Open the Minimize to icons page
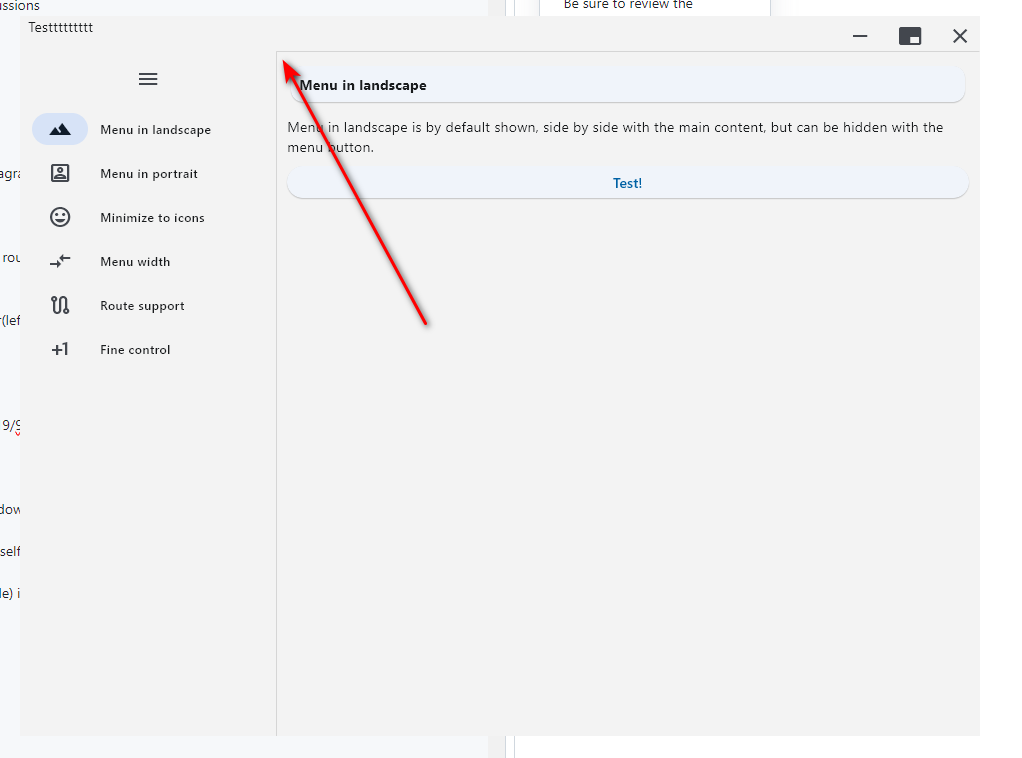 [151, 217]
